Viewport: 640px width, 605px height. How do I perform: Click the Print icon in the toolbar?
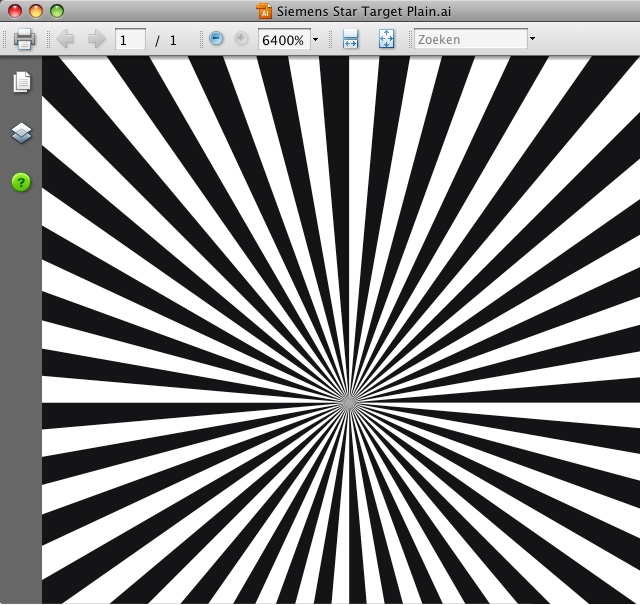(25, 40)
